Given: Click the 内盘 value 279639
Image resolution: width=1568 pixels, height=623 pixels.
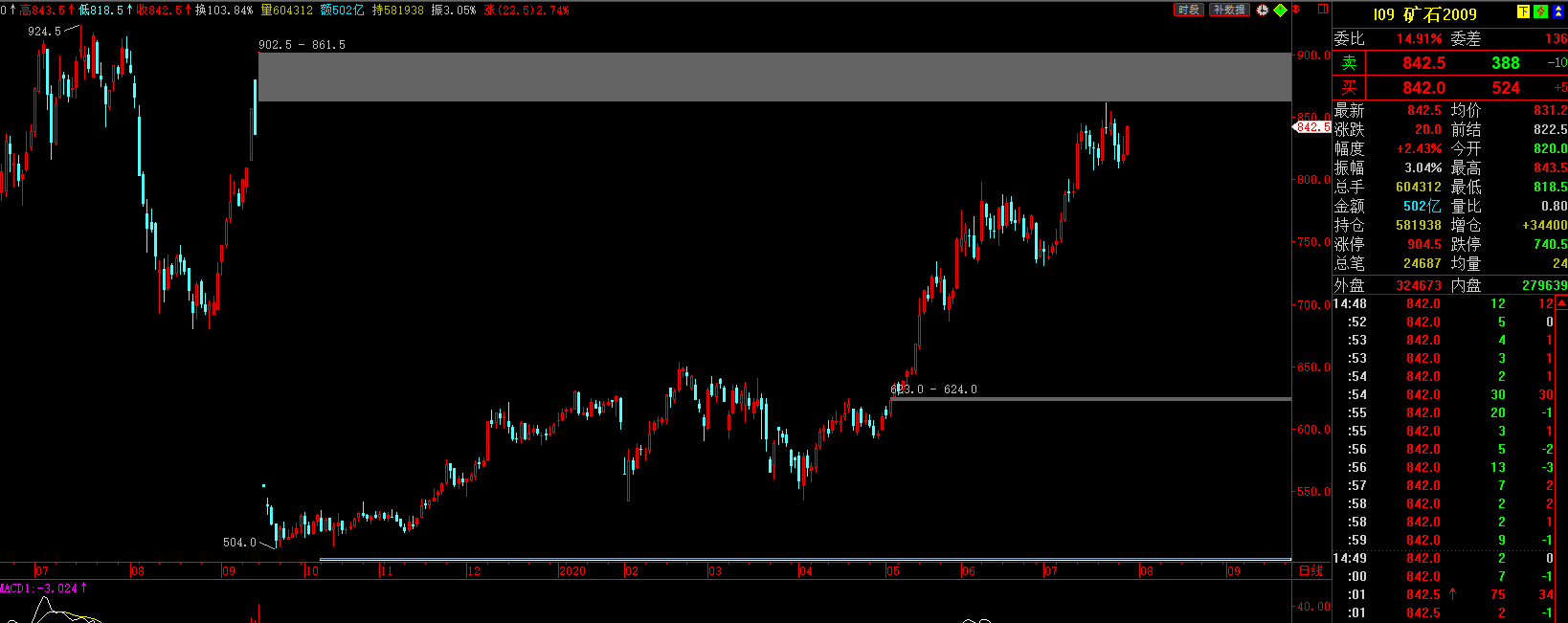Looking at the screenshot, I should coord(1544,286).
